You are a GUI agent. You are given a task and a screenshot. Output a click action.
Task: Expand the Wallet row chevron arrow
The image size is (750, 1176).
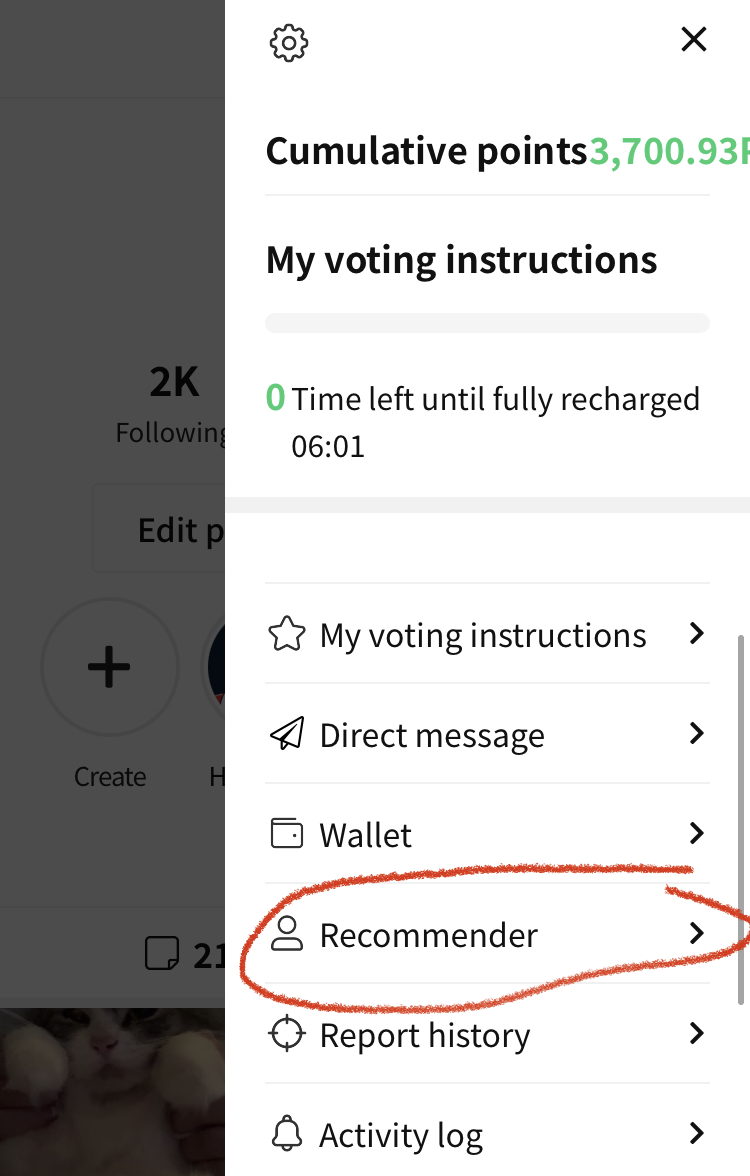point(697,834)
